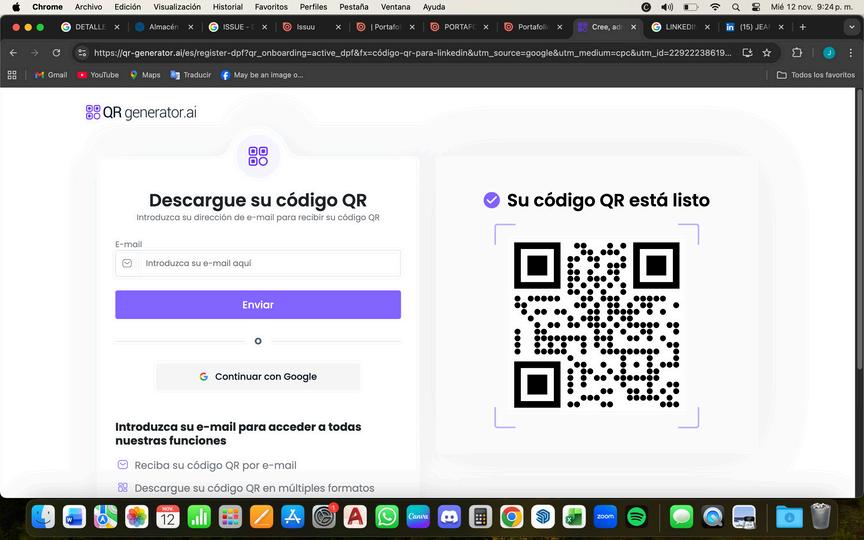This screenshot has width=864, height=540.
Task: Open the Apple menu
Action: pos(16,7)
